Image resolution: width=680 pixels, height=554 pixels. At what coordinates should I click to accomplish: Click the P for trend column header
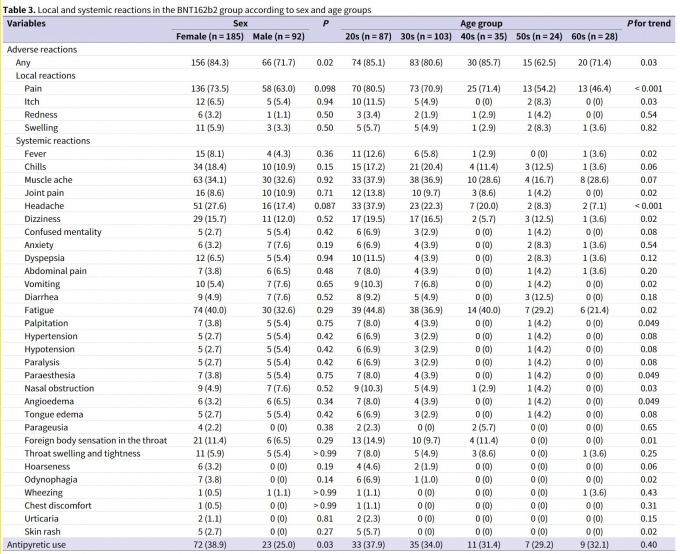[x=650, y=24]
